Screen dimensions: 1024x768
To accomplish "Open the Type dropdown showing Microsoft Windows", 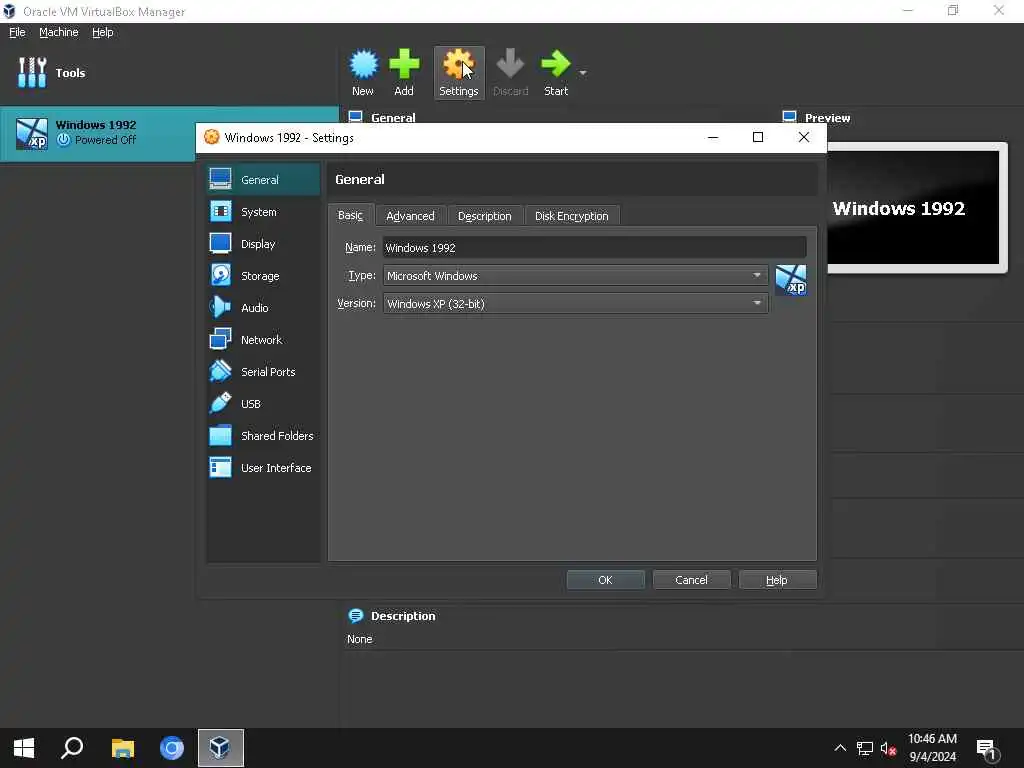I will pos(575,276).
